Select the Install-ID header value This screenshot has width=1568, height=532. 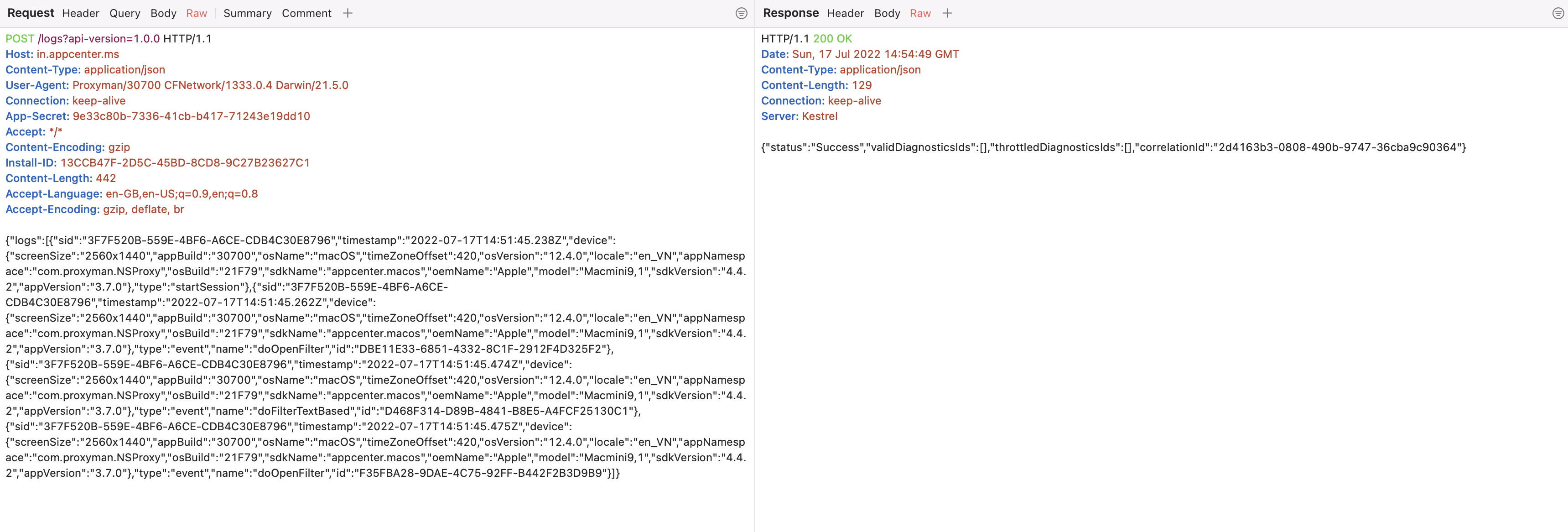coord(185,162)
